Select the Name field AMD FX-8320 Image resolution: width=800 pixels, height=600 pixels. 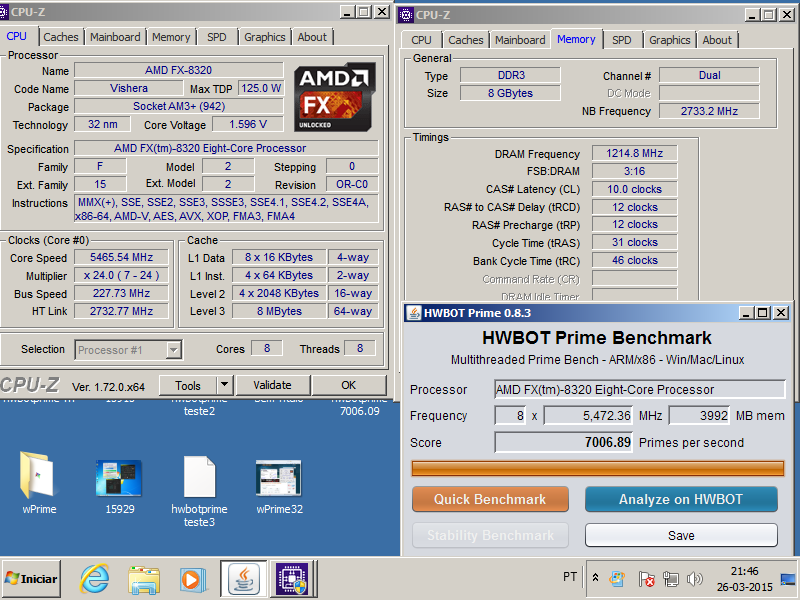(179, 70)
